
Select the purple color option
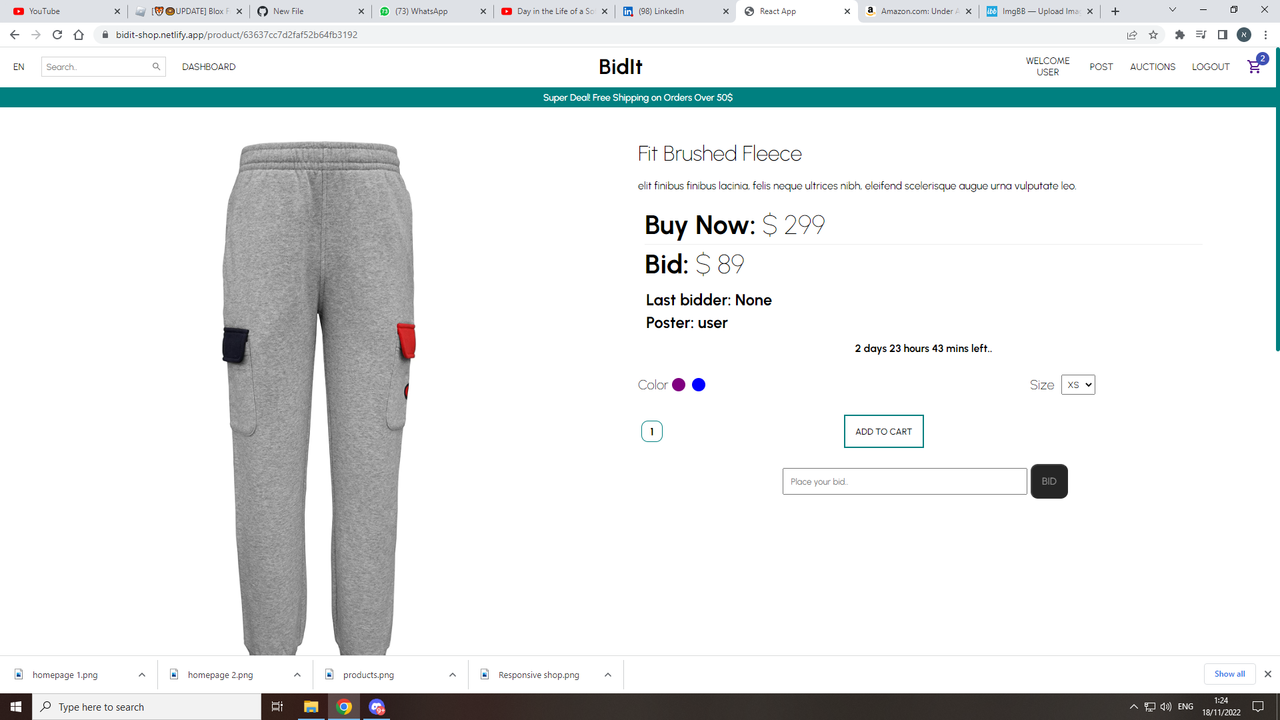pyautogui.click(x=679, y=385)
